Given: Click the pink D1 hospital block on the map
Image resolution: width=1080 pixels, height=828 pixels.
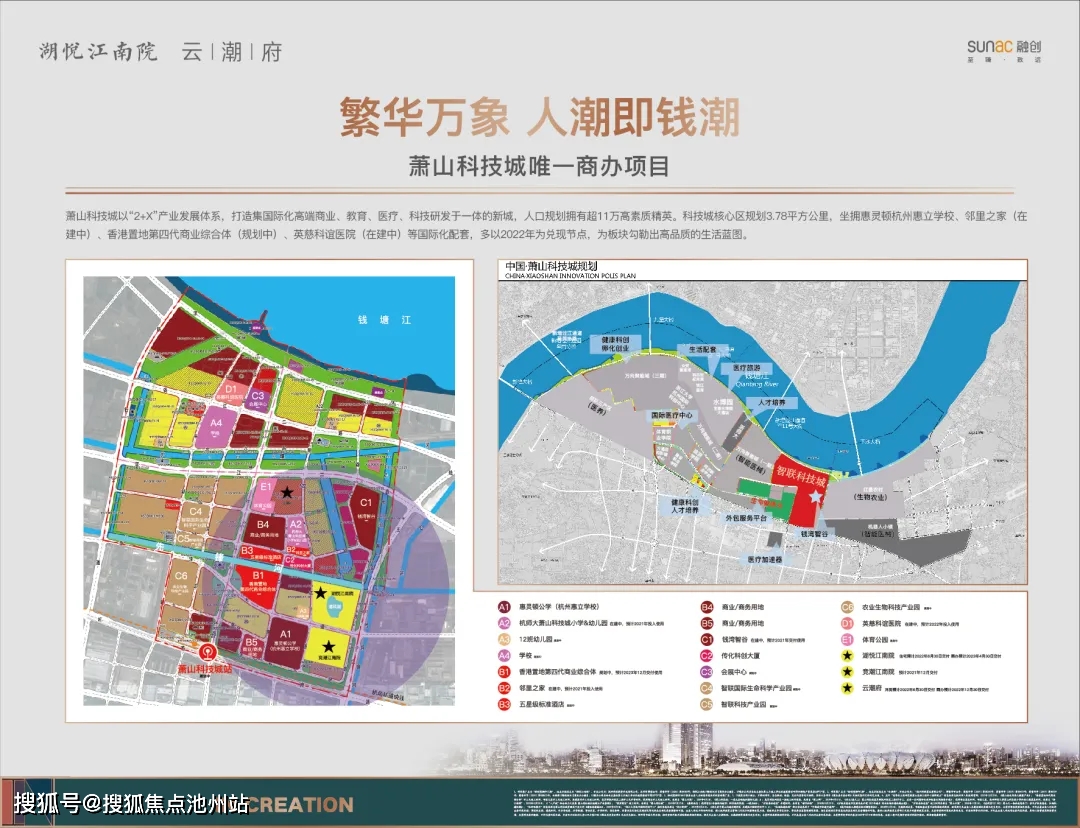Looking at the screenshot, I should pos(231,391).
